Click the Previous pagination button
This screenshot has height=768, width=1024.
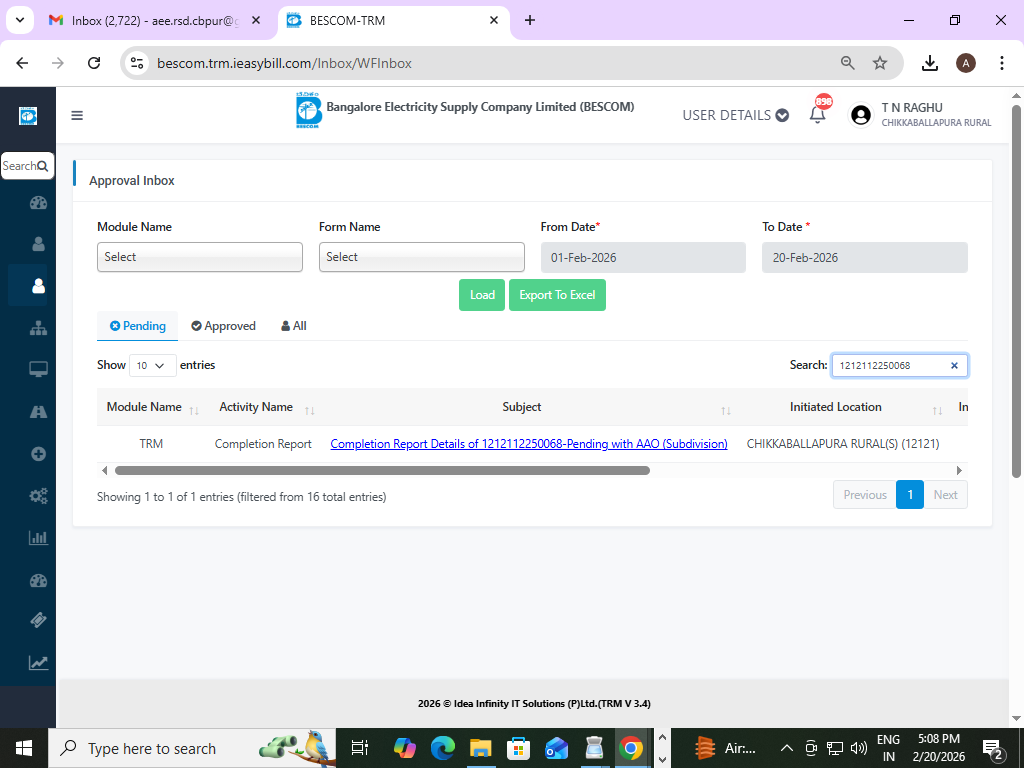point(865,495)
